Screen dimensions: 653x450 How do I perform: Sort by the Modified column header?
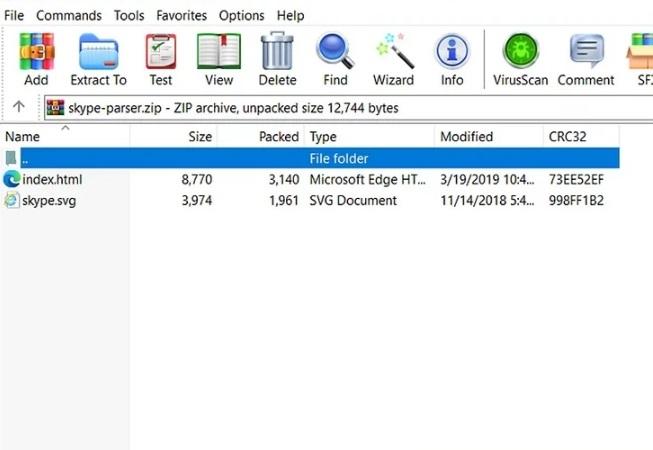(x=489, y=136)
